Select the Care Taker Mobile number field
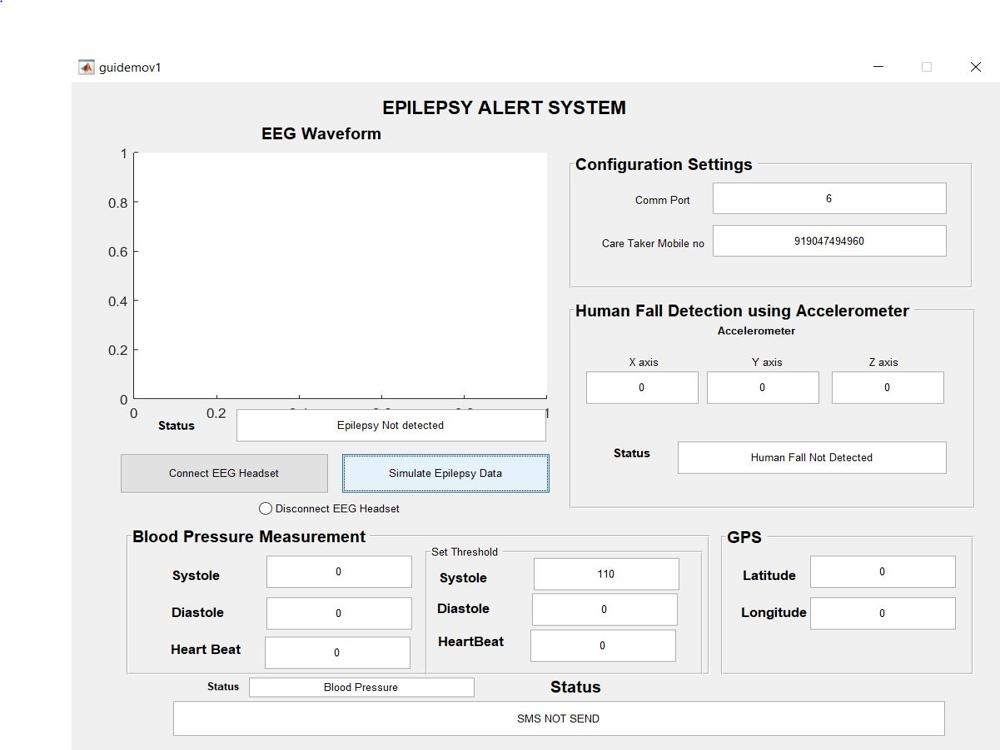The image size is (1000, 750). [x=828, y=240]
